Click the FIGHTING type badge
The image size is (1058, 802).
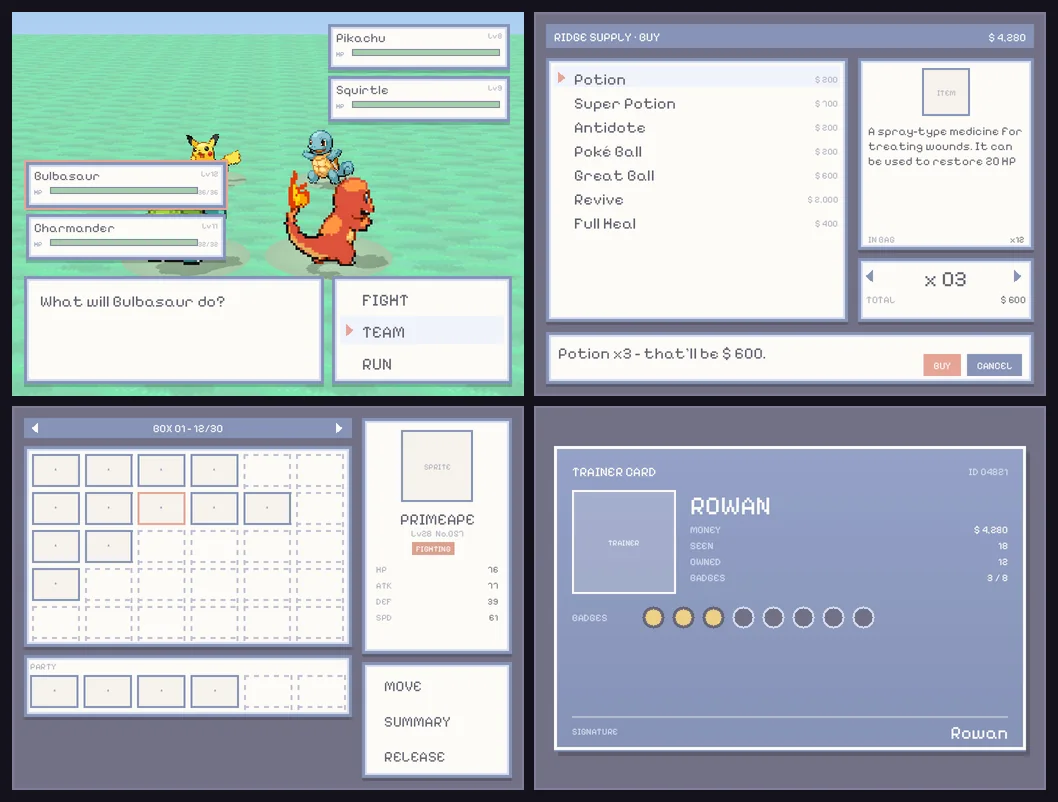click(433, 549)
